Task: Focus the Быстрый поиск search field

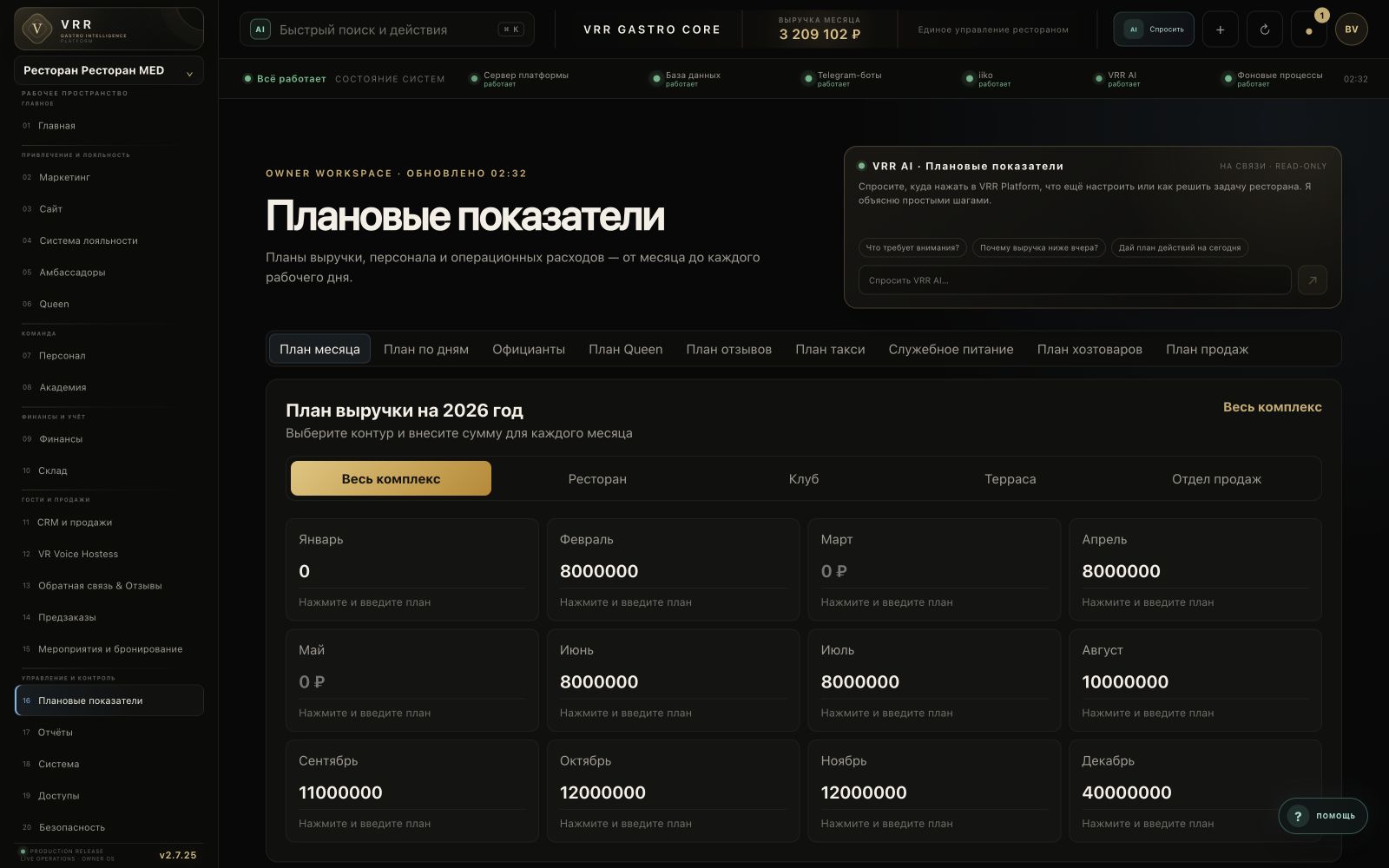Action: click(387, 30)
